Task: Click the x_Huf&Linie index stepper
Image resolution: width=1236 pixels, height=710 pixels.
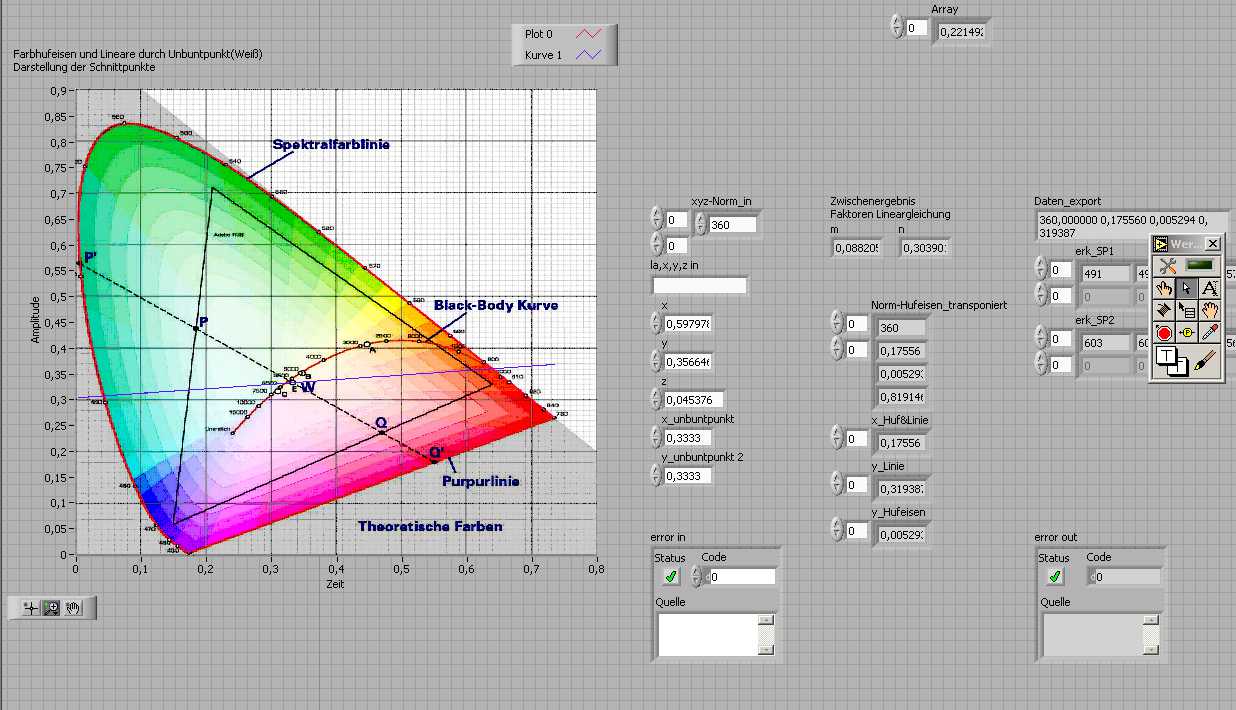Action: coord(836,438)
